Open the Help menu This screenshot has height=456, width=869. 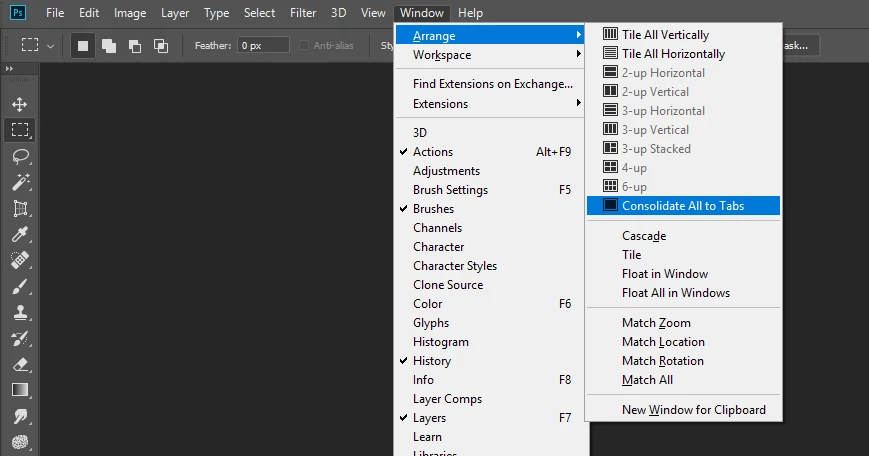pyautogui.click(x=471, y=13)
